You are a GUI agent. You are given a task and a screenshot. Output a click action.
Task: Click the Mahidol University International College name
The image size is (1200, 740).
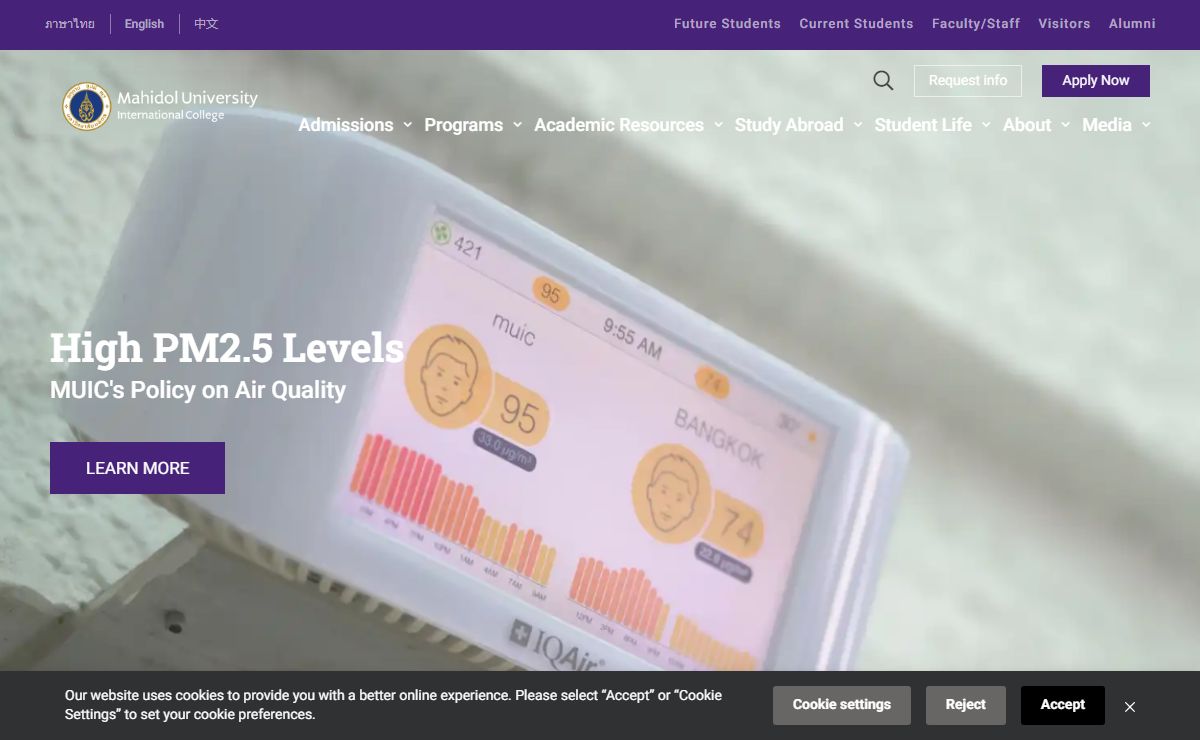[187, 105]
